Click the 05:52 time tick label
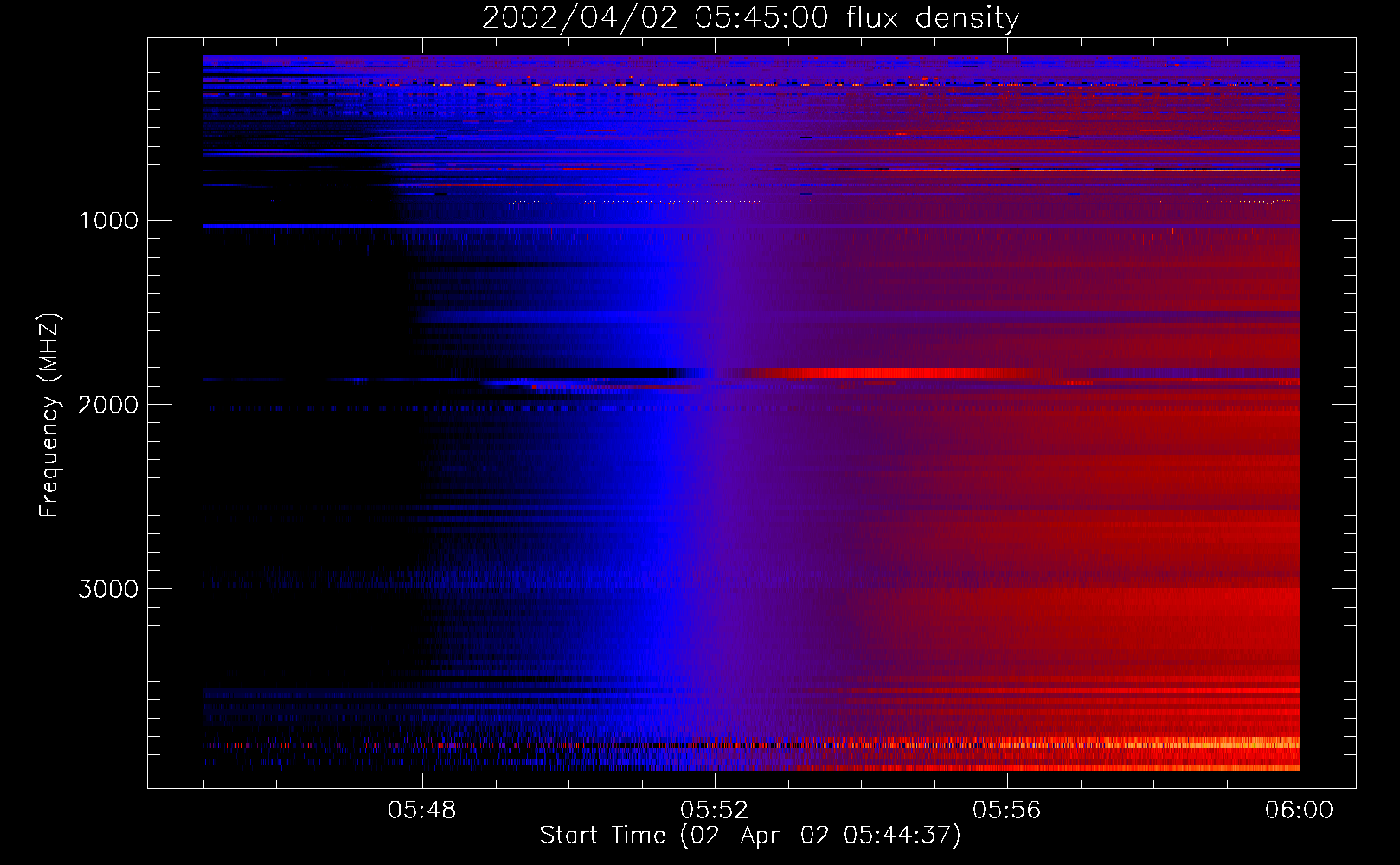The width and height of the screenshot is (1400, 865). coord(715,811)
